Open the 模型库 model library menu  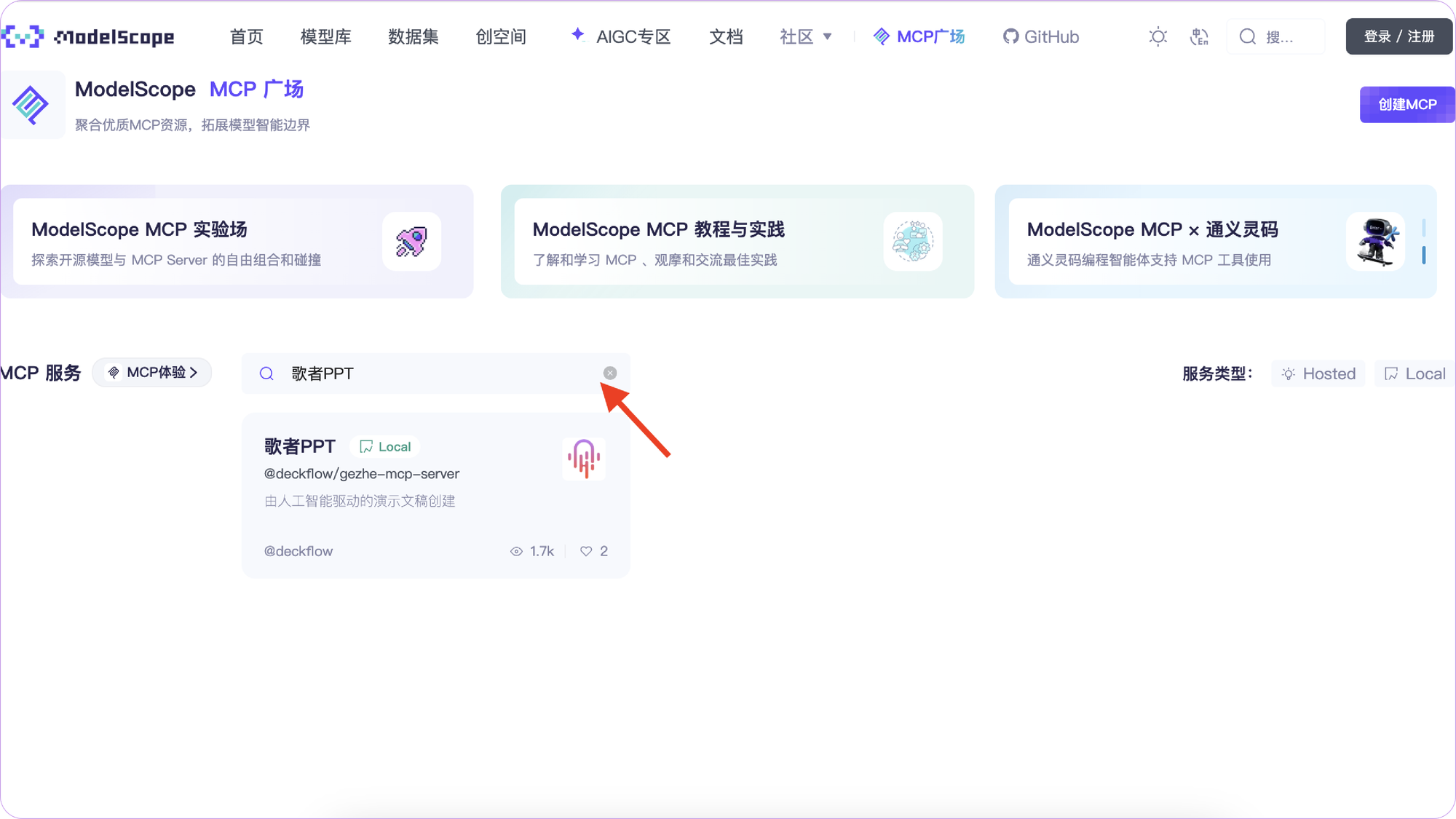coord(325,36)
